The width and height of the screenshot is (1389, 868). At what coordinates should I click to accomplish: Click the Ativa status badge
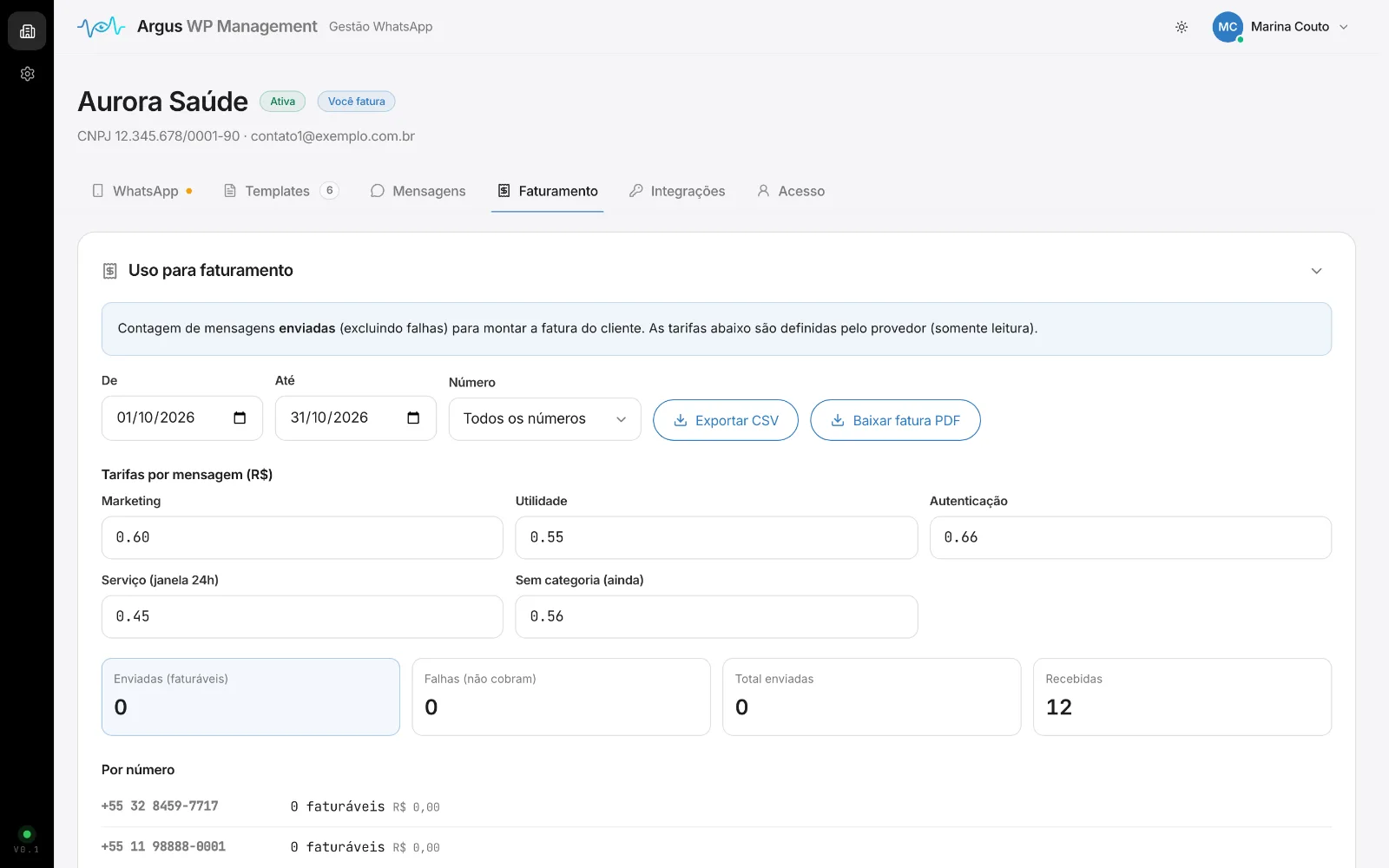coord(282,102)
